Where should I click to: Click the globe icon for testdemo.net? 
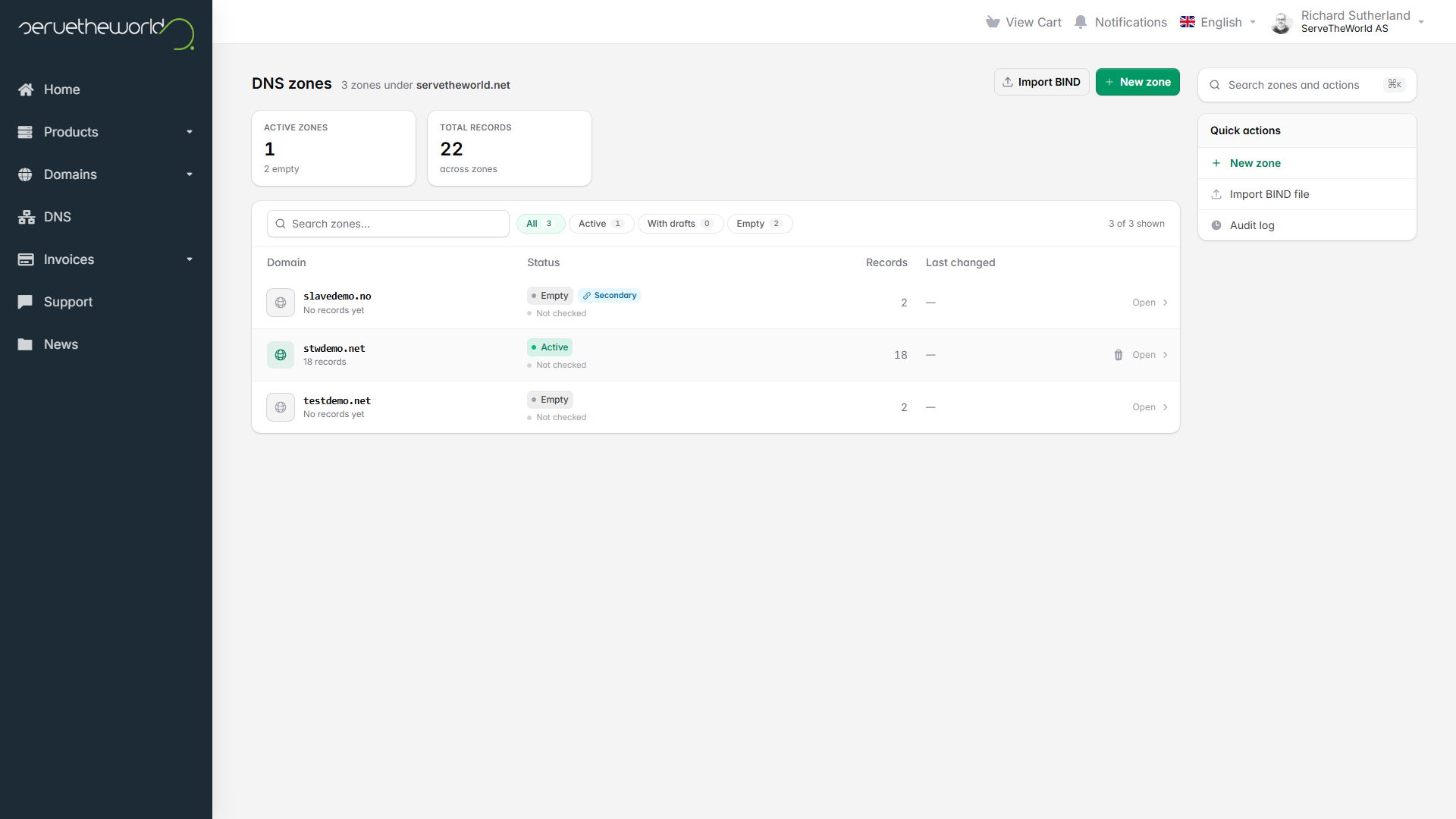coord(281,407)
